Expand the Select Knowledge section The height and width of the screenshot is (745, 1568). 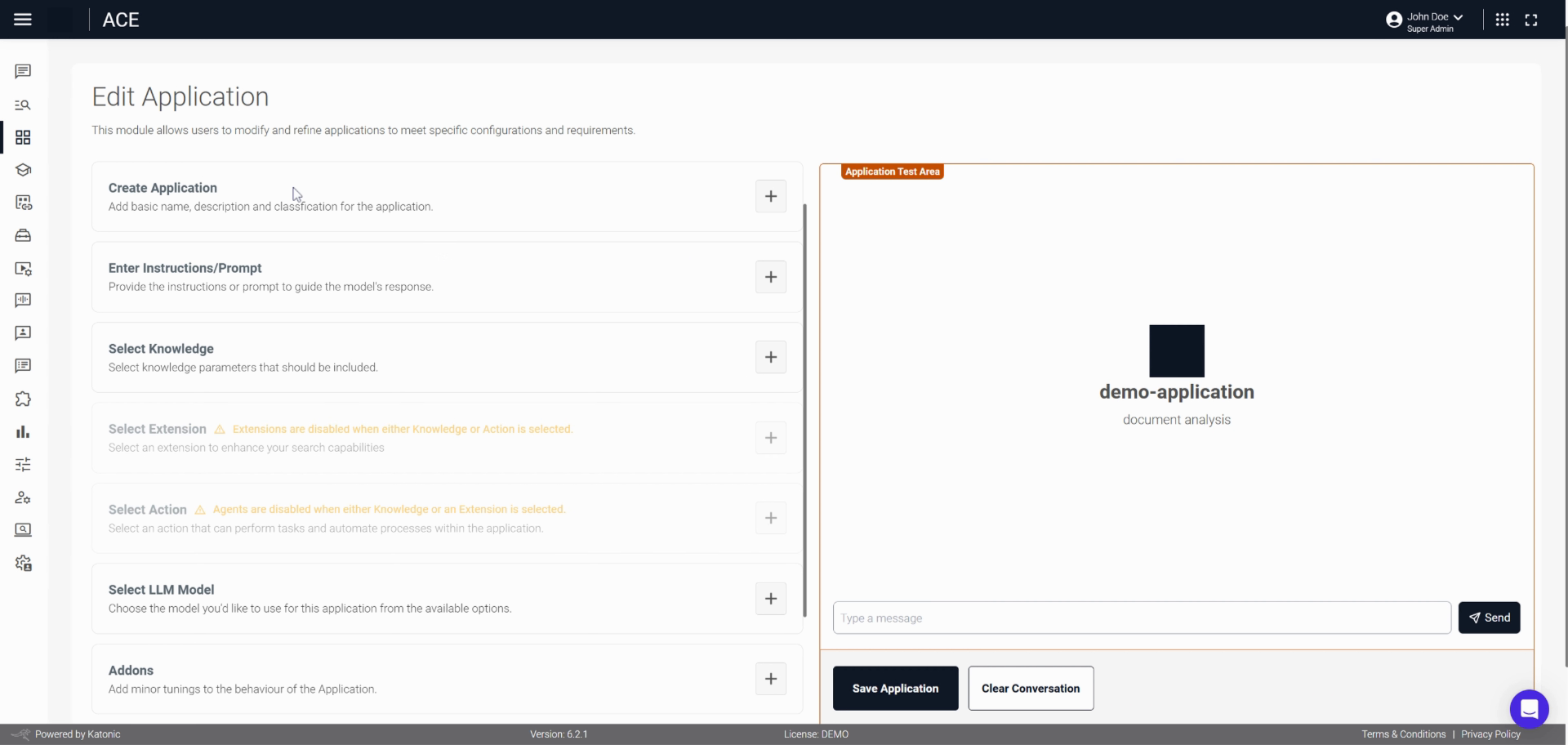pos(770,357)
